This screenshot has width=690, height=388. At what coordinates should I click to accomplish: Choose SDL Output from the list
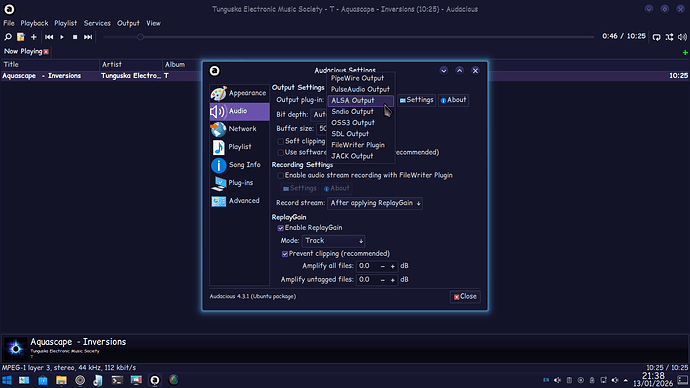coord(361,134)
